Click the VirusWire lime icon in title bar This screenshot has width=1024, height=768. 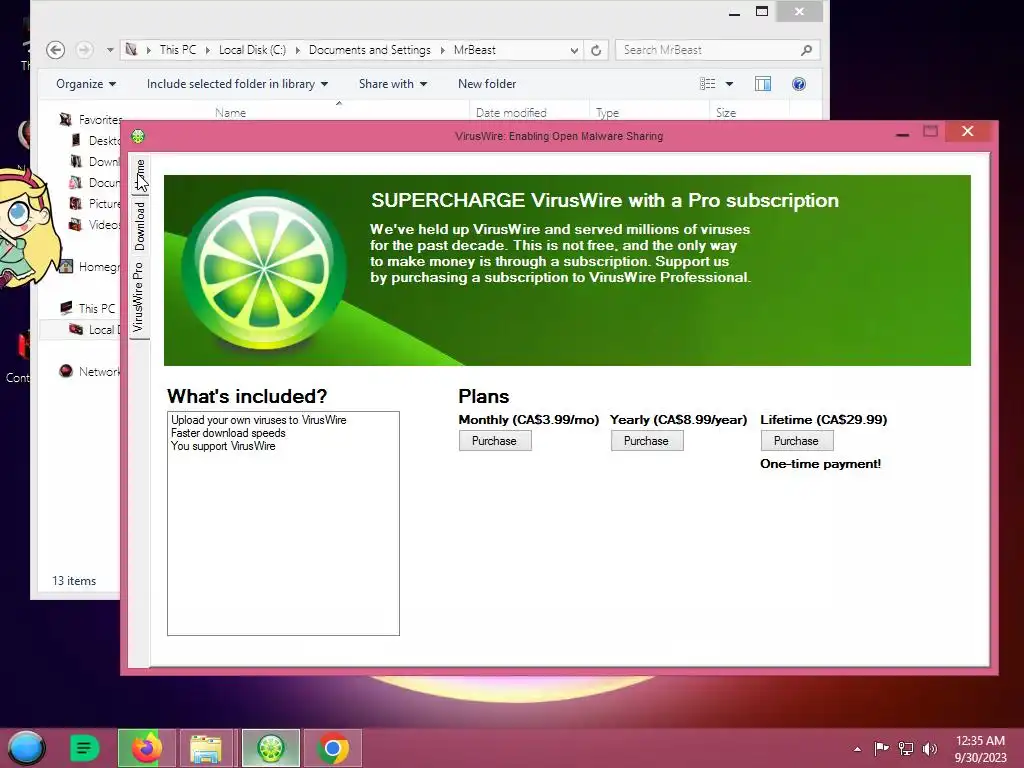pyautogui.click(x=138, y=136)
